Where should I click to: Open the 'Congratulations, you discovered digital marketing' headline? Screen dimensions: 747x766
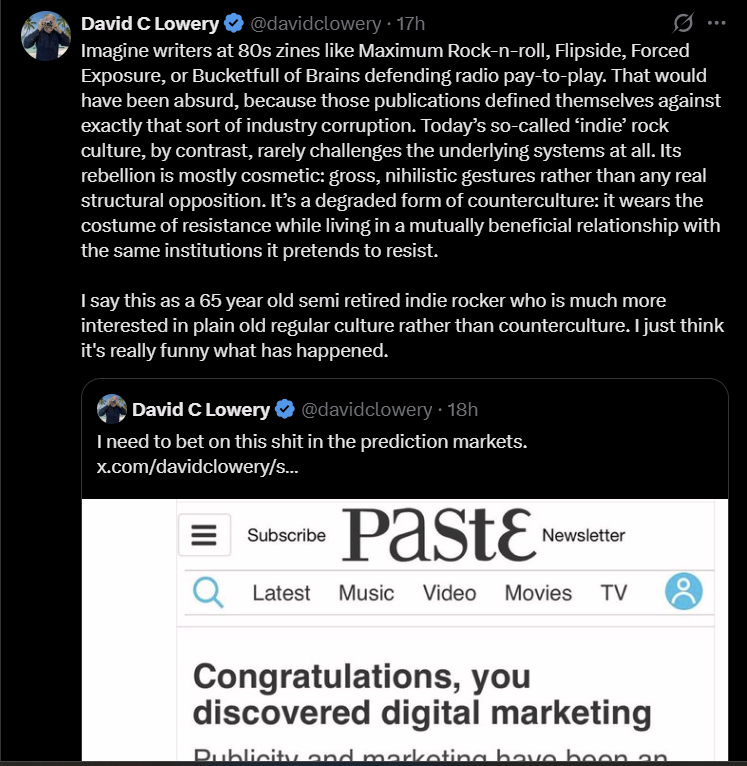coord(422,693)
